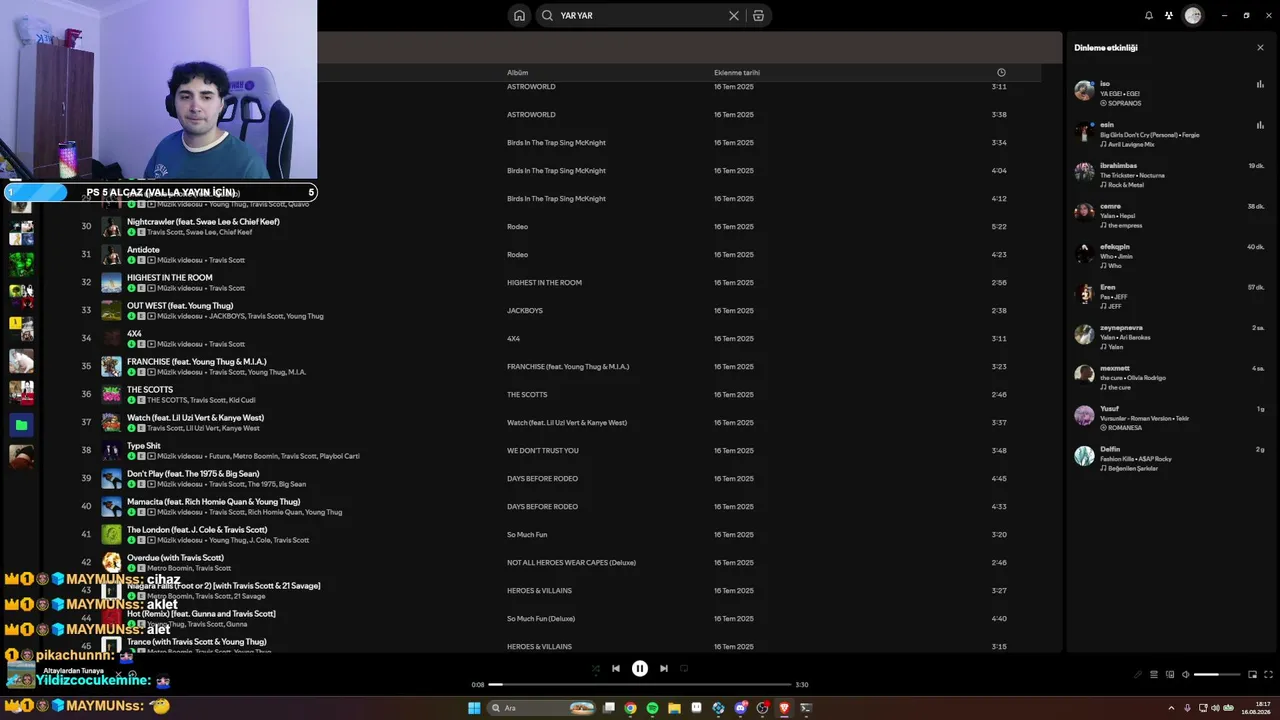Sort the track list by 'Eklenme tarihi'
Viewport: 1280px width, 720px height.
click(737, 72)
